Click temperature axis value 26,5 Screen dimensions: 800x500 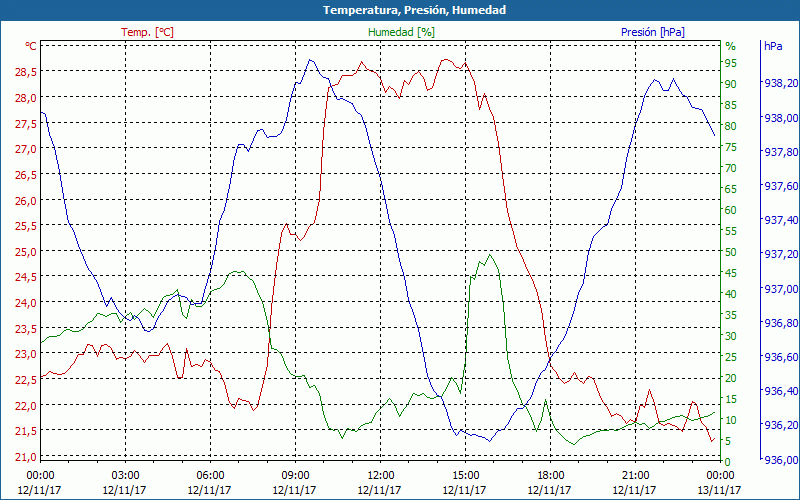point(26,174)
